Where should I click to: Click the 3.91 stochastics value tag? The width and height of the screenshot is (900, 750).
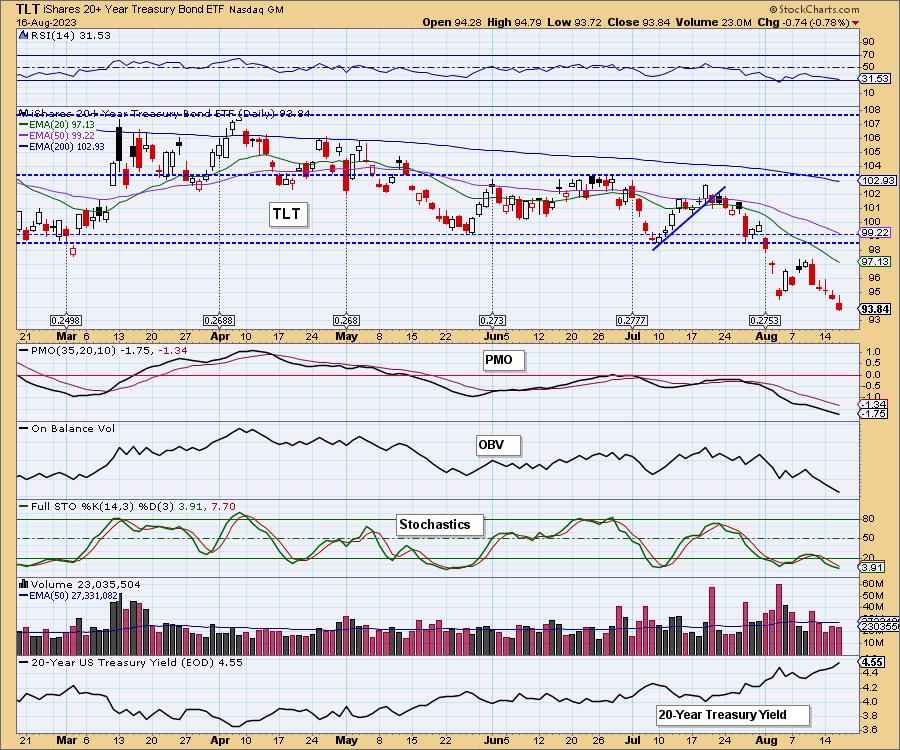pos(872,568)
